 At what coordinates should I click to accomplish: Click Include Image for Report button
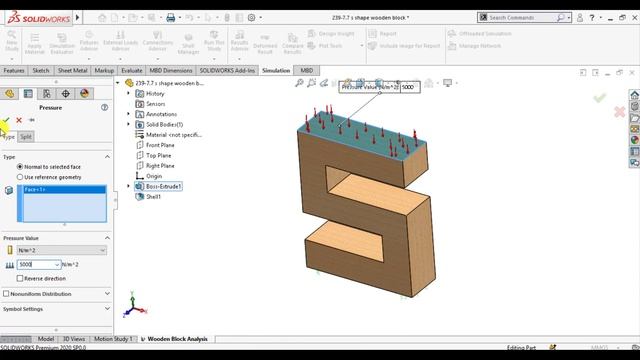click(x=404, y=46)
